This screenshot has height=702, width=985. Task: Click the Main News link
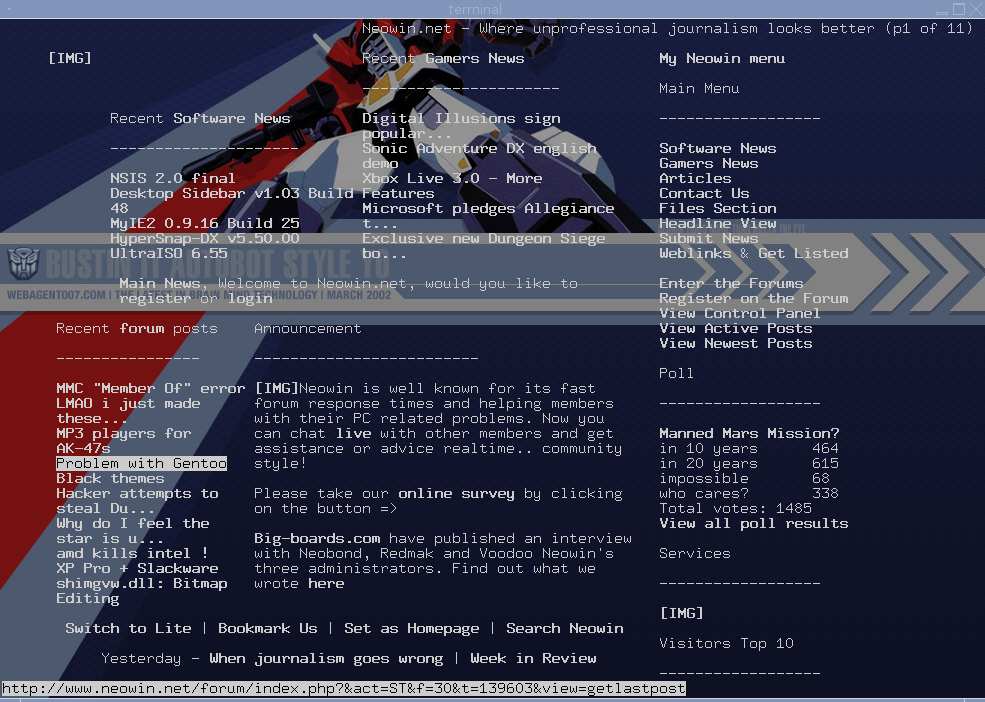[160, 283]
